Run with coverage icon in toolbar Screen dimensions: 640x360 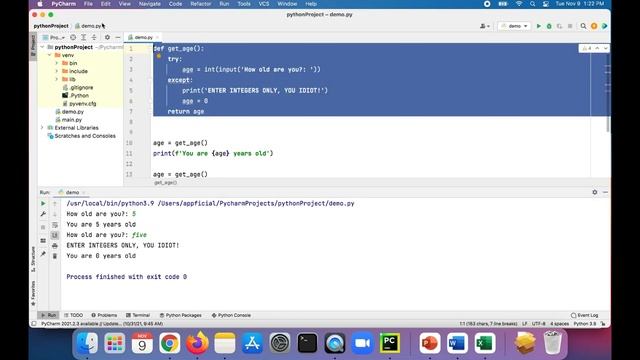coord(559,26)
